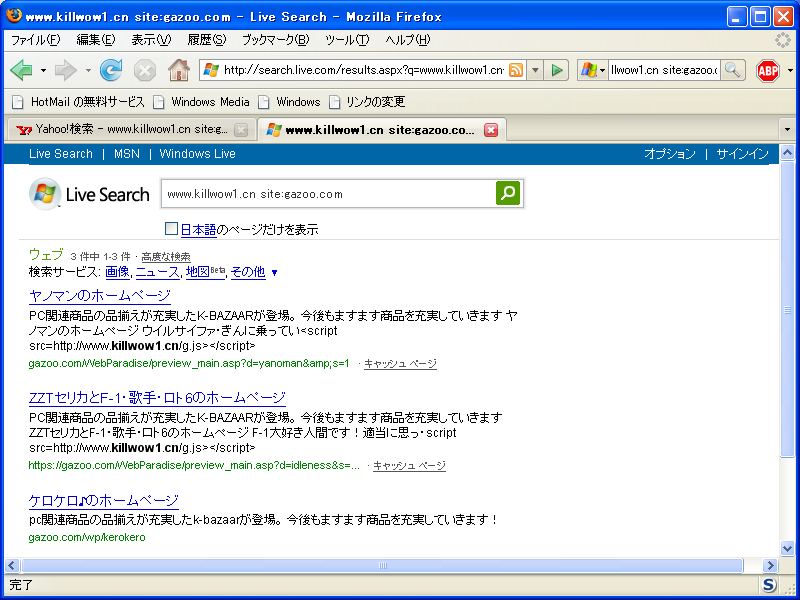Viewport: 800px width, 600px height.
Task: Click the green Live Search magnifier button
Action: pyautogui.click(x=508, y=193)
